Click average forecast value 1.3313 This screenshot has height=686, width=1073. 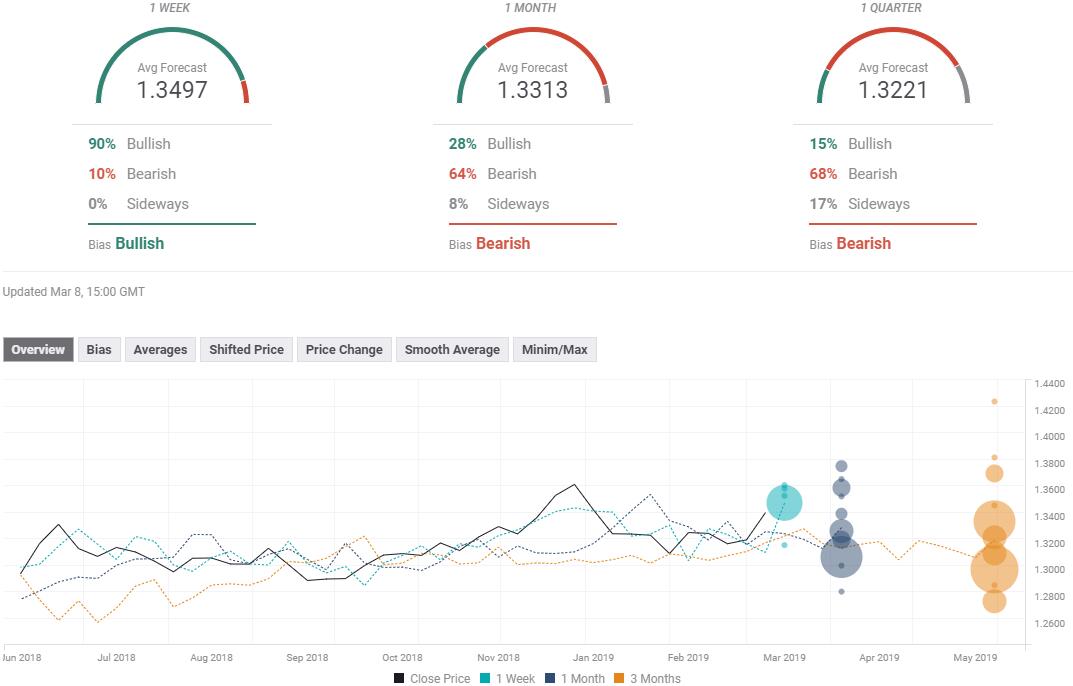tap(532, 90)
